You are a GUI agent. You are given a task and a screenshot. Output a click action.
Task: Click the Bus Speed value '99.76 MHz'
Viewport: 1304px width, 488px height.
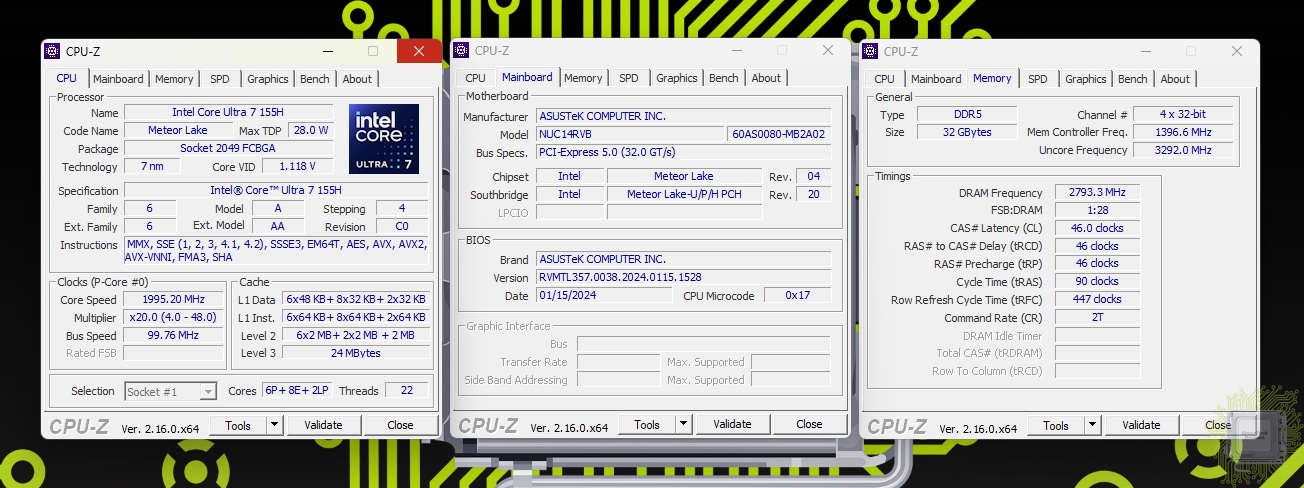(x=174, y=335)
